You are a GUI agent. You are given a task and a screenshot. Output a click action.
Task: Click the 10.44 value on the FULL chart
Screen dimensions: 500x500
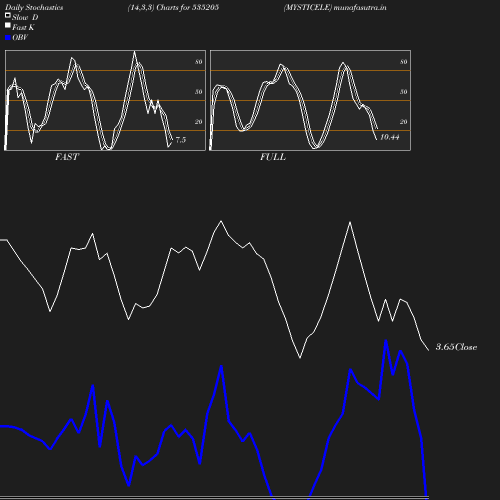click(389, 137)
